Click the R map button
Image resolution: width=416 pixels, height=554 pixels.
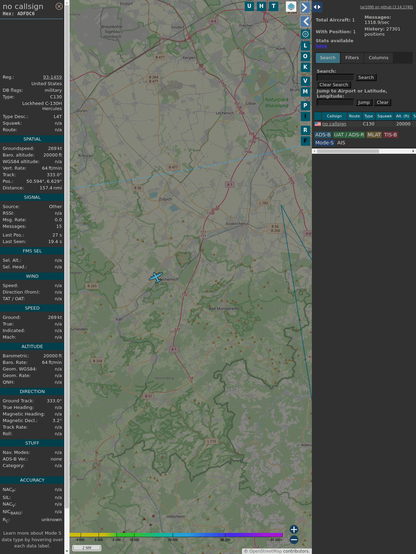click(x=305, y=130)
